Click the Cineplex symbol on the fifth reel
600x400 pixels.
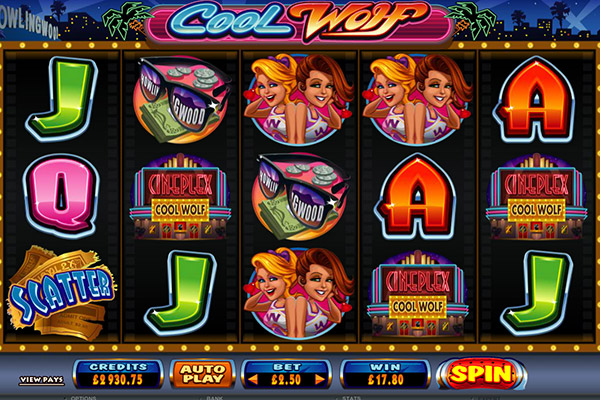(x=536, y=196)
